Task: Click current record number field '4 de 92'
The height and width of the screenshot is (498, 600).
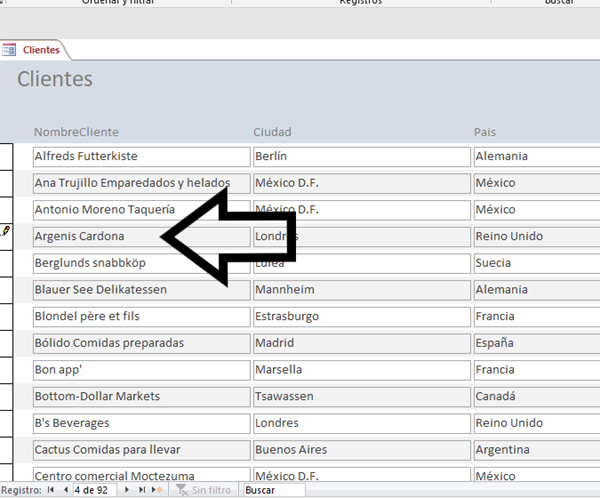Action: tap(95, 490)
